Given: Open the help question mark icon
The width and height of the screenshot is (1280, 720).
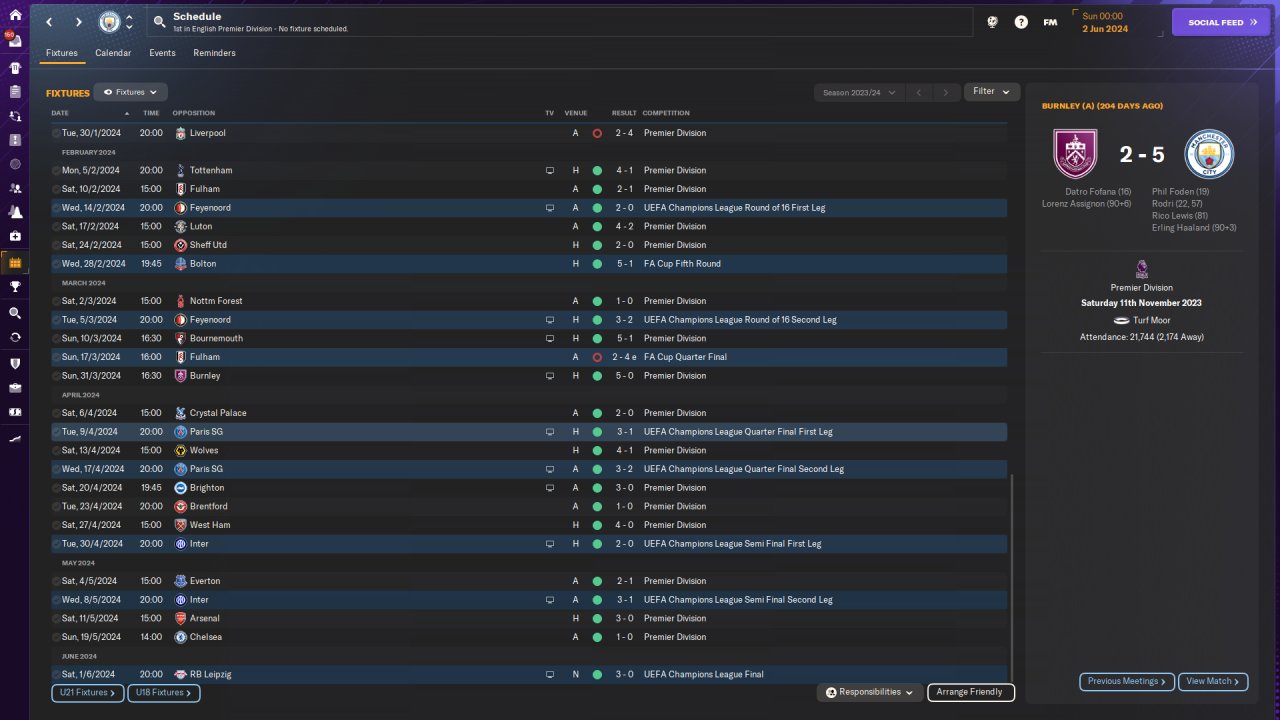Looking at the screenshot, I should pyautogui.click(x=1021, y=22).
